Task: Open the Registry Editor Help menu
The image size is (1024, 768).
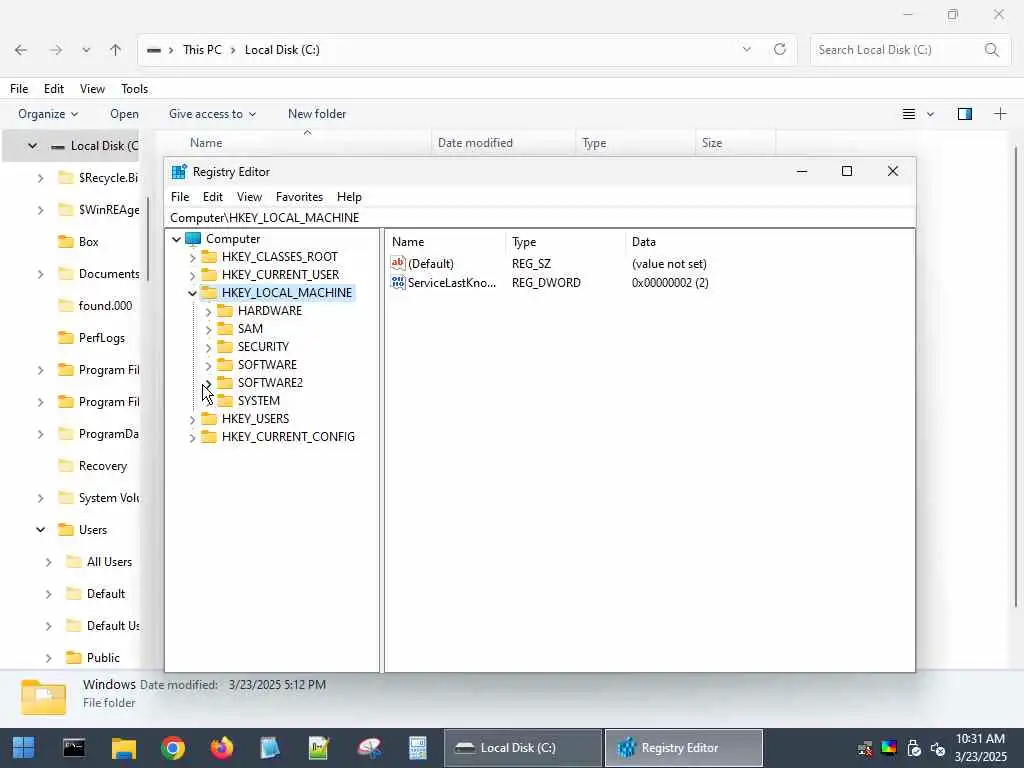Action: coord(349,197)
